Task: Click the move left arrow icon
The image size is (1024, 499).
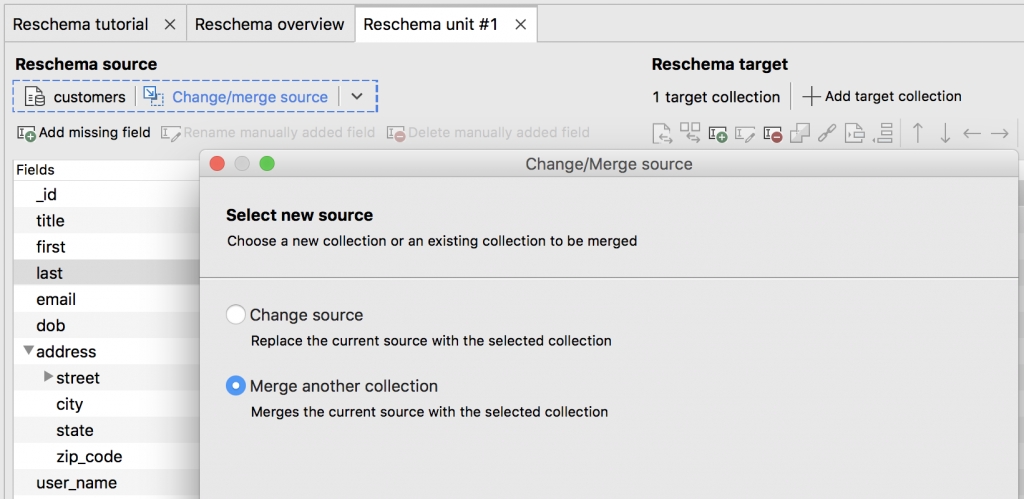Action: pos(972,133)
